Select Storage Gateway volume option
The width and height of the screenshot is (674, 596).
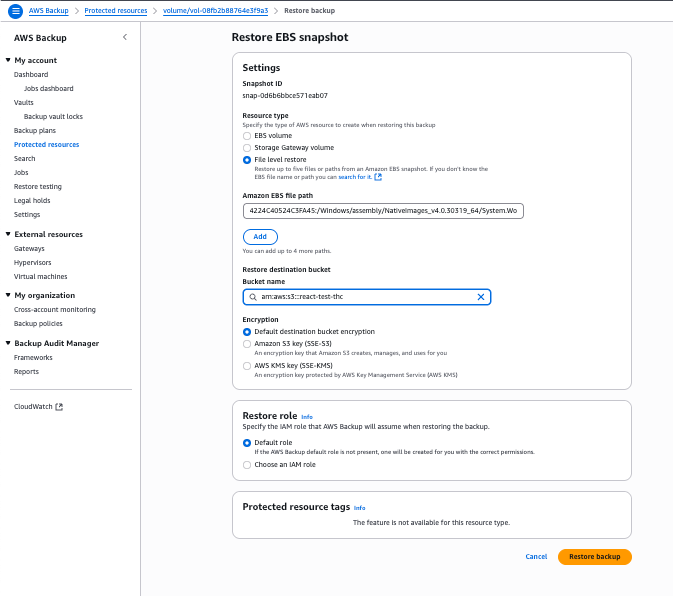(247, 148)
